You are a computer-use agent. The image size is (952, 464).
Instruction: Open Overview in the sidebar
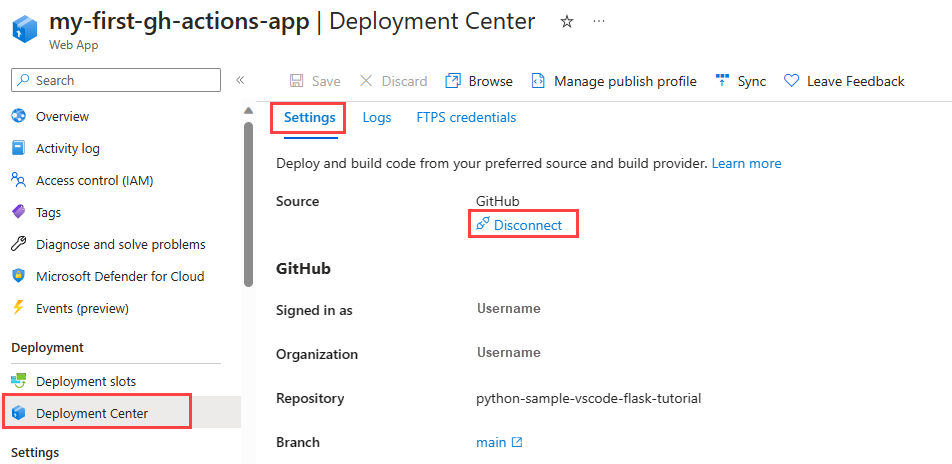(63, 117)
